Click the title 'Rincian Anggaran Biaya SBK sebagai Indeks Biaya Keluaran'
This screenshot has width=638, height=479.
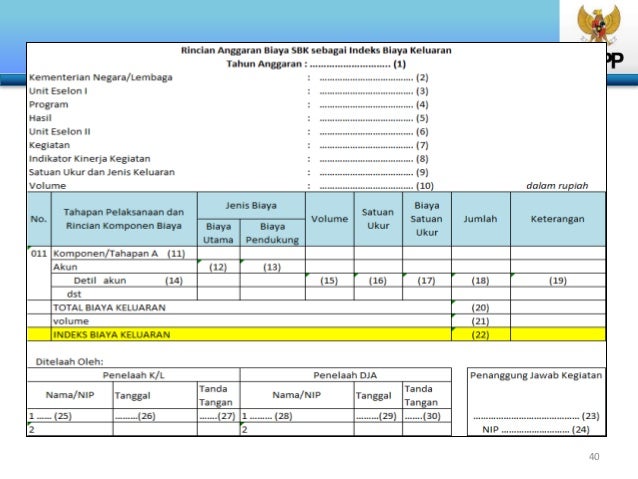tap(316, 50)
